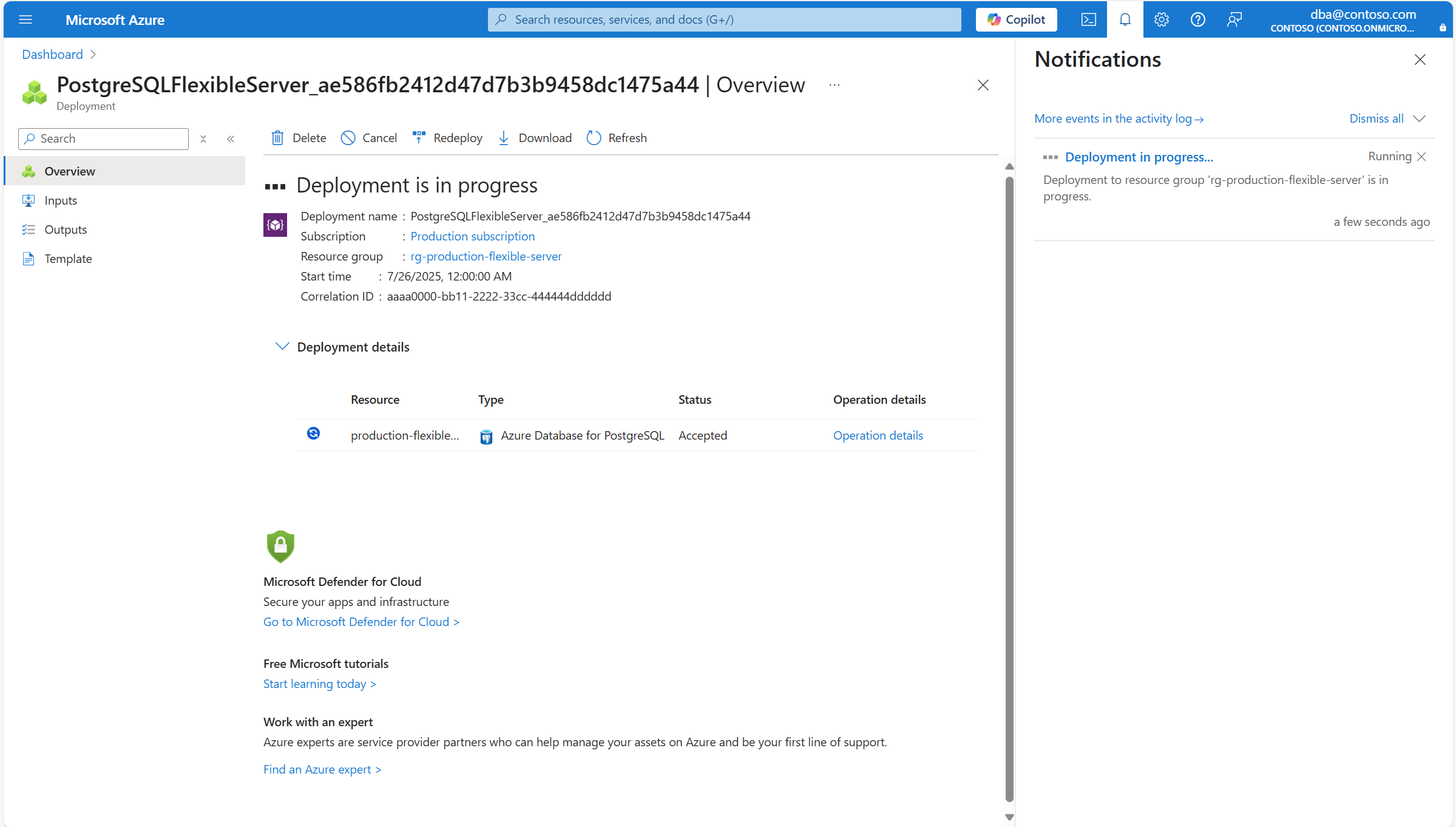
Task: Switch to the Inputs section
Action: [x=61, y=200]
